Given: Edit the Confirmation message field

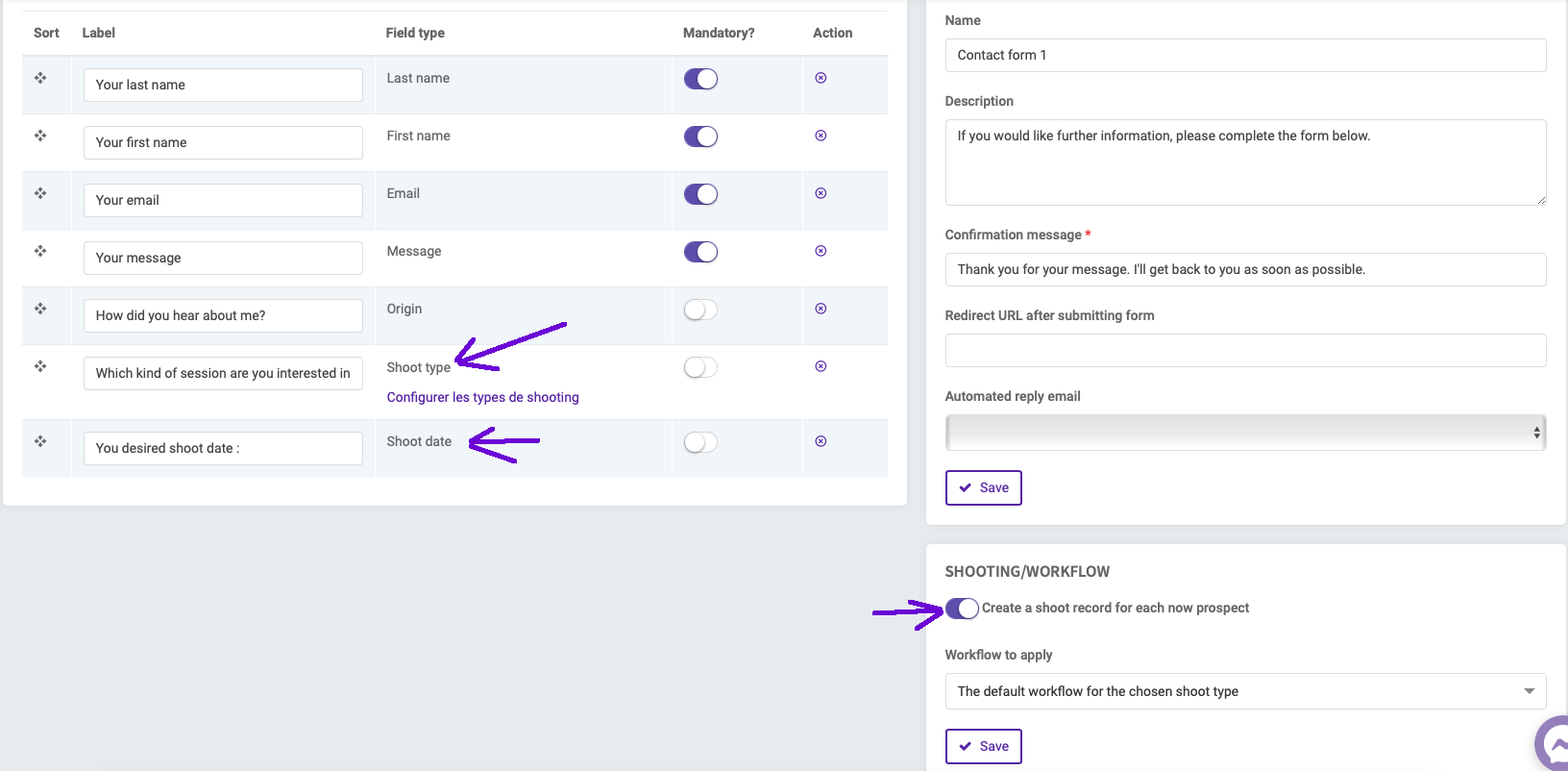Looking at the screenshot, I should [x=1245, y=269].
